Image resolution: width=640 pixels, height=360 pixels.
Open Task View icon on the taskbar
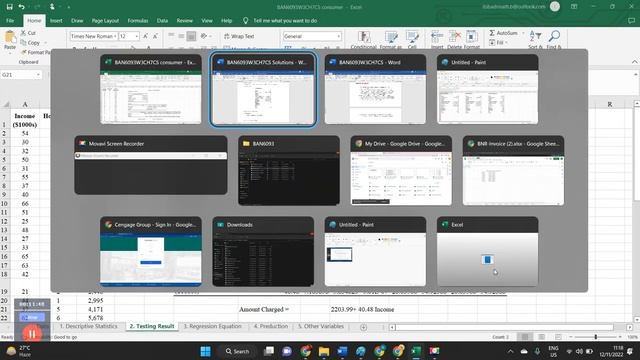coord(269,351)
